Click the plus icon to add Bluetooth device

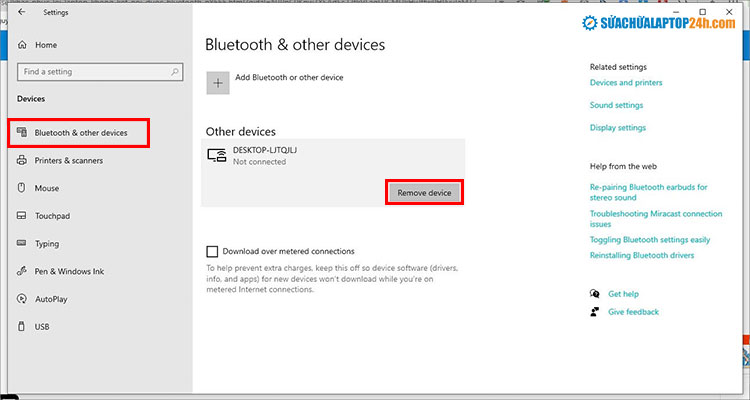[218, 83]
